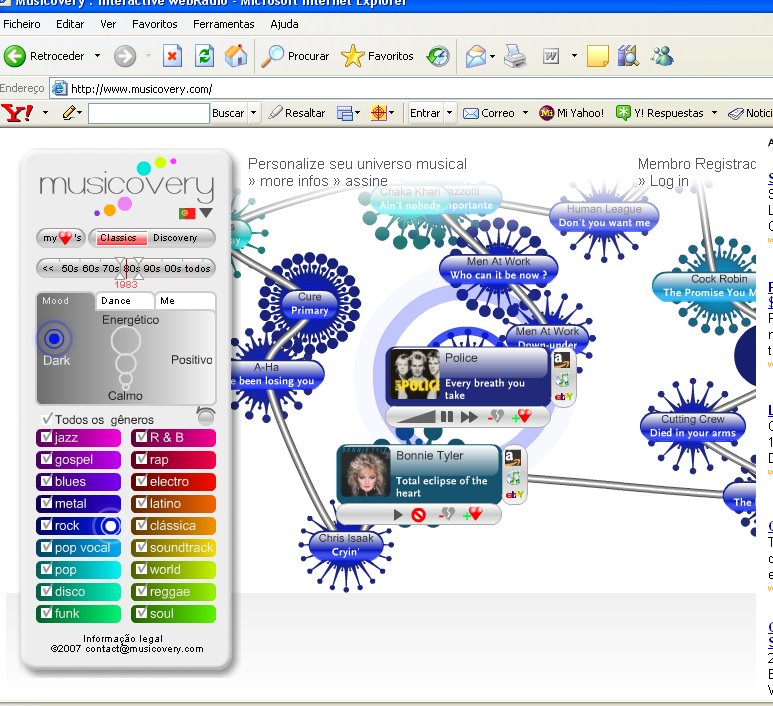The width and height of the screenshot is (773, 706).
Task: Click Amazon icon on Police card
Action: (562, 360)
